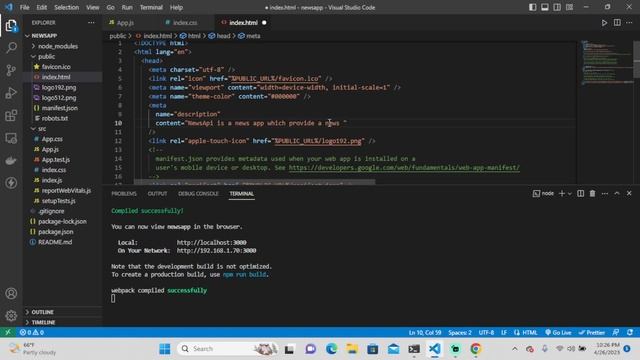
Task: Switch to Output panel tab
Action: tap(157, 193)
